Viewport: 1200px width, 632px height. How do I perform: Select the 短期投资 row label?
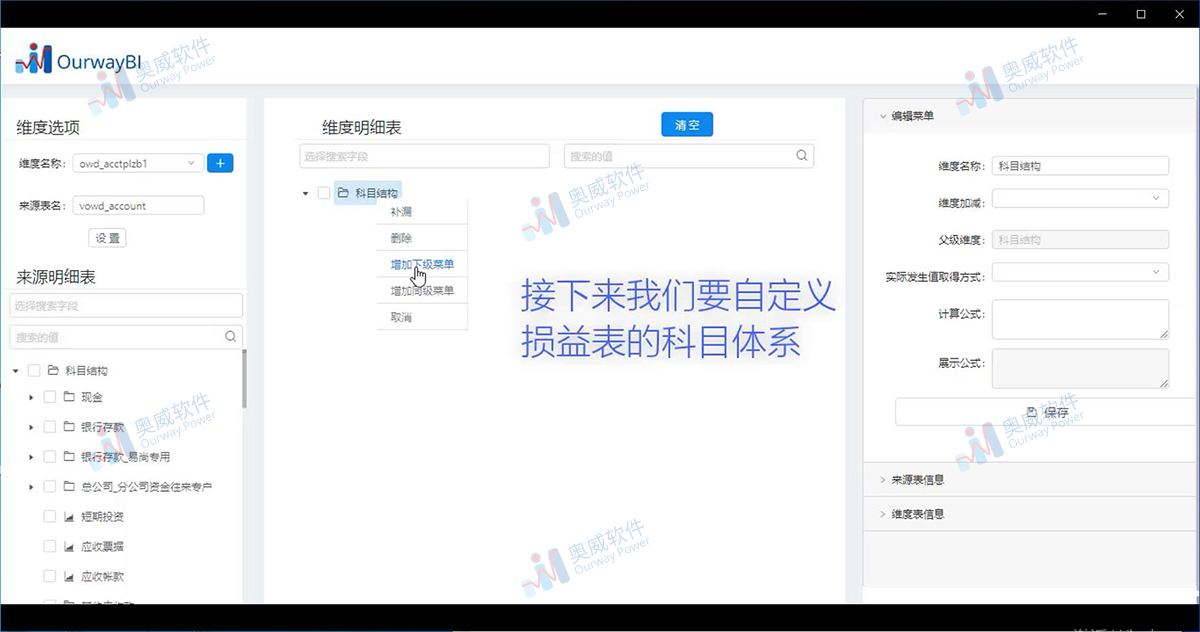tap(102, 517)
